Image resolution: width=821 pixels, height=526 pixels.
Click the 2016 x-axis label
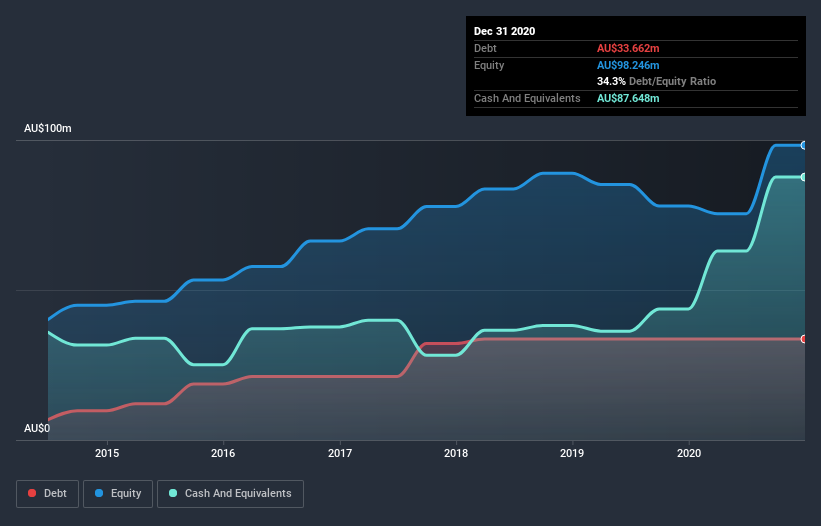pos(223,453)
